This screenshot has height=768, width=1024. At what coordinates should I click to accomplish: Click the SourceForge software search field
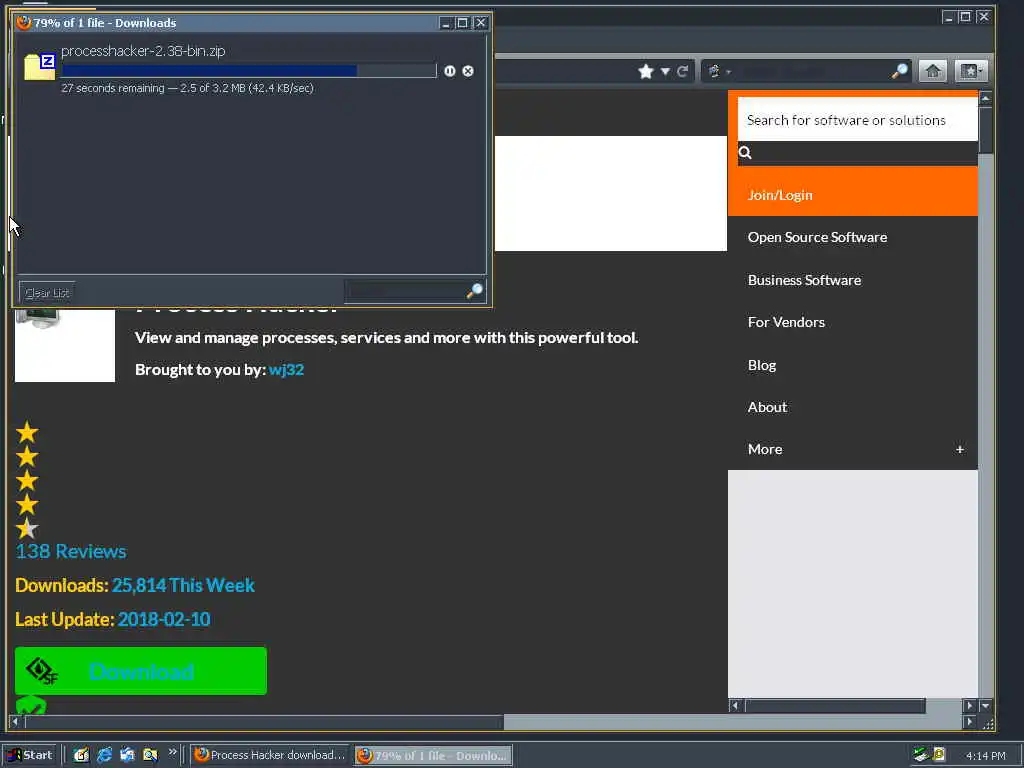(857, 120)
